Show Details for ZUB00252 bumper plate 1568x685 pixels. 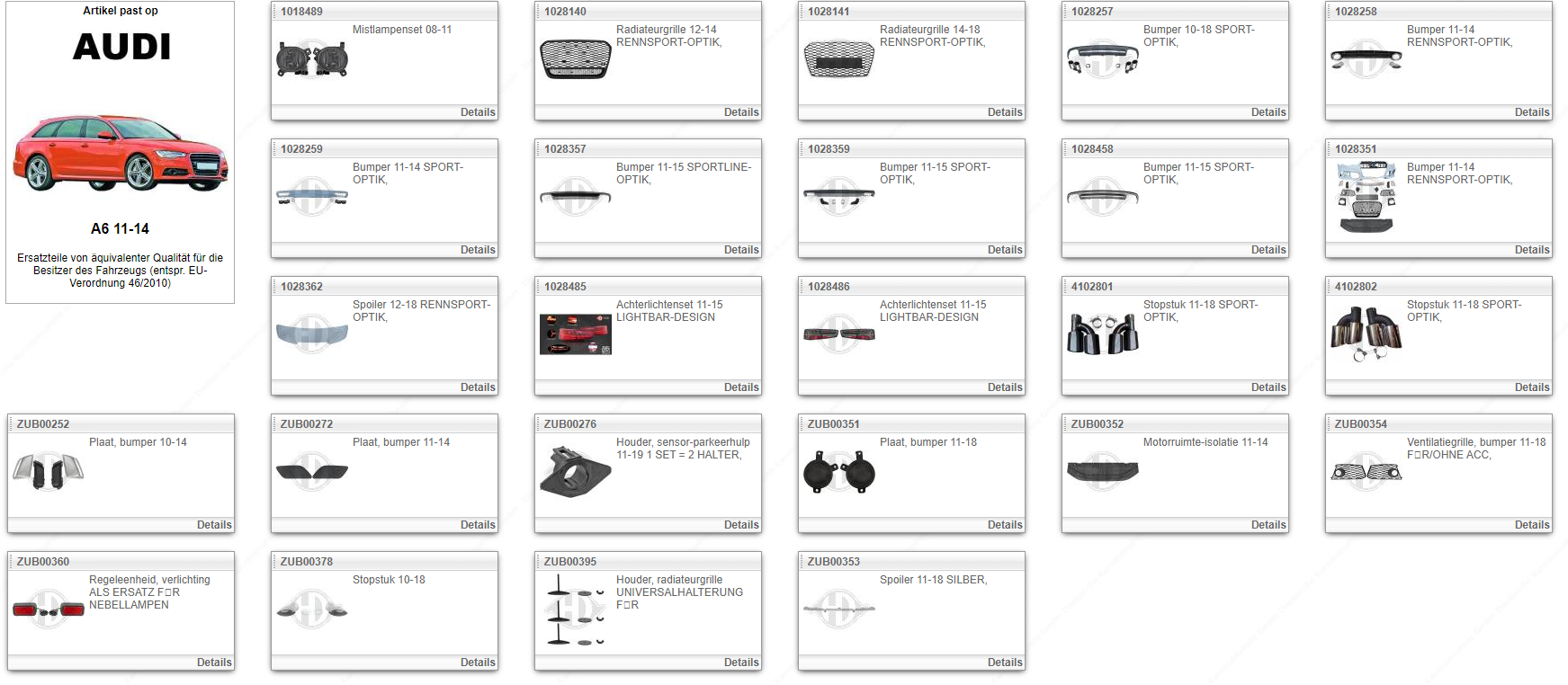213,525
